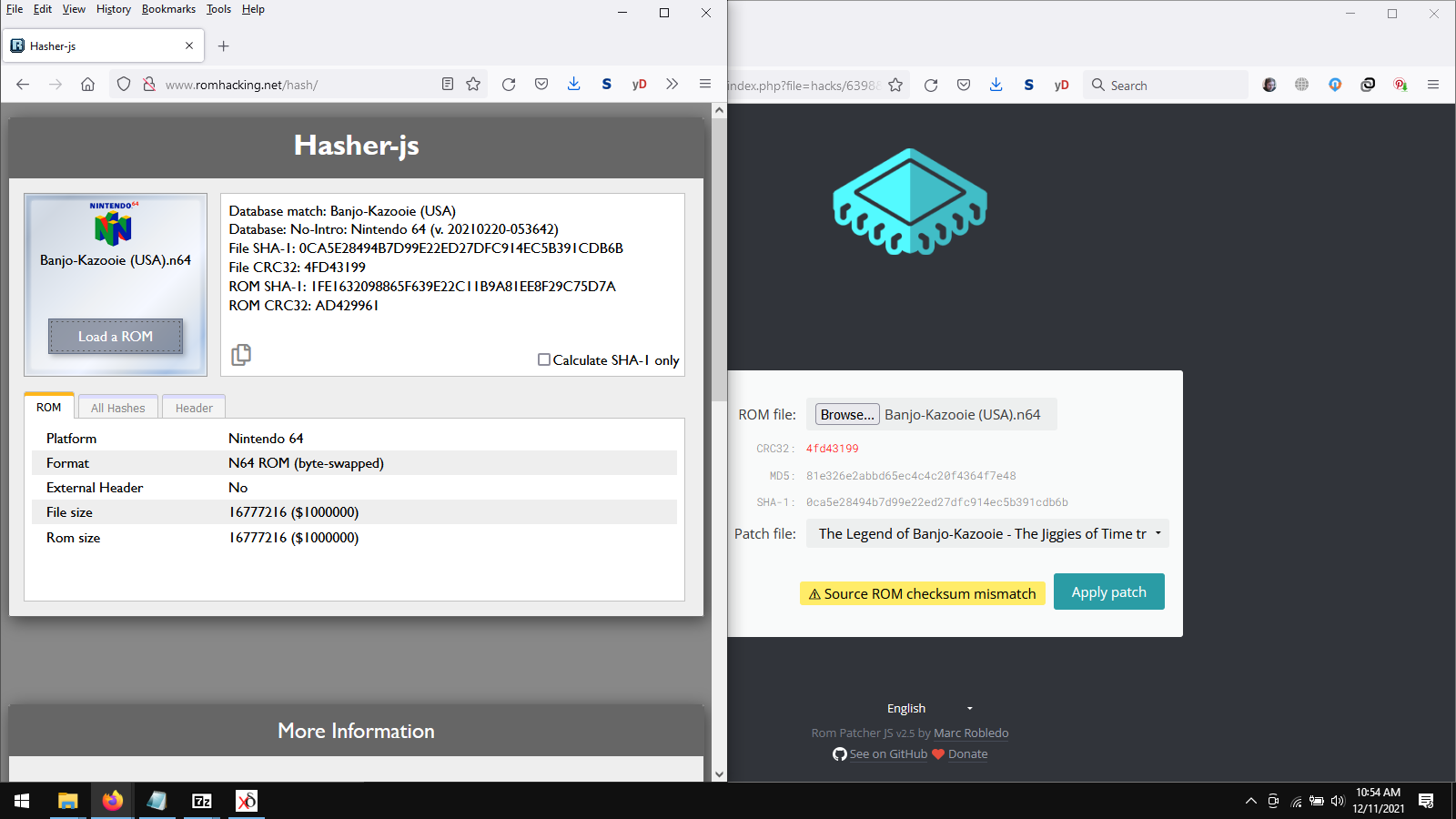Close the Hasher-js tab
This screenshot has width=1456, height=819.
[189, 45]
